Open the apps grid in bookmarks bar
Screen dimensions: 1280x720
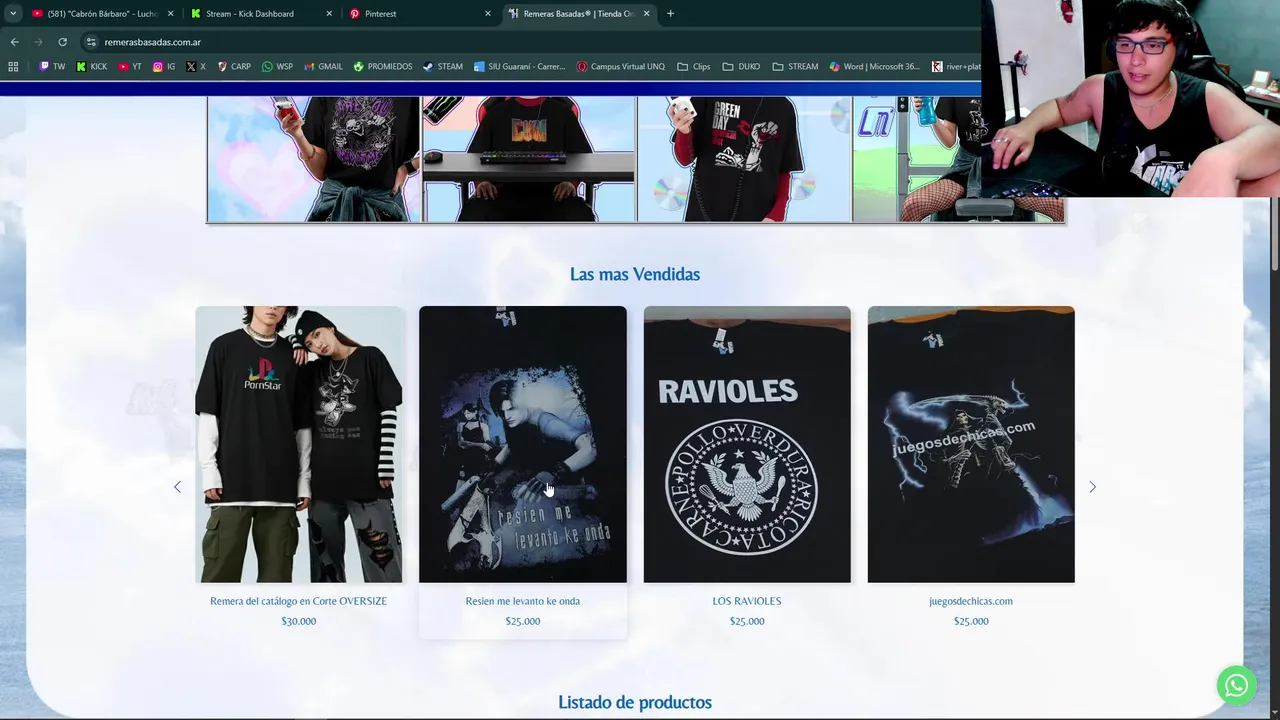coord(13,67)
